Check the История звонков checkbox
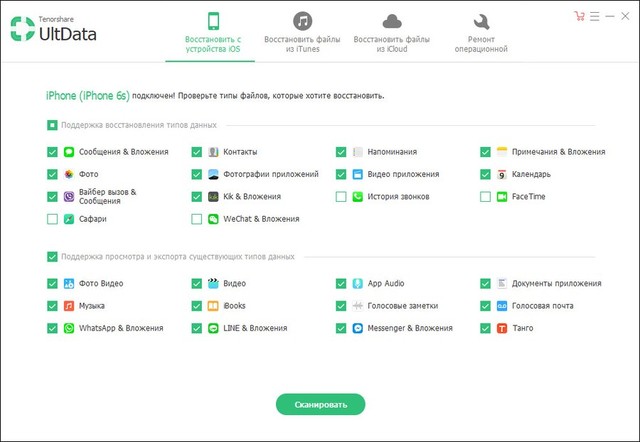The height and width of the screenshot is (442, 640). click(x=341, y=197)
